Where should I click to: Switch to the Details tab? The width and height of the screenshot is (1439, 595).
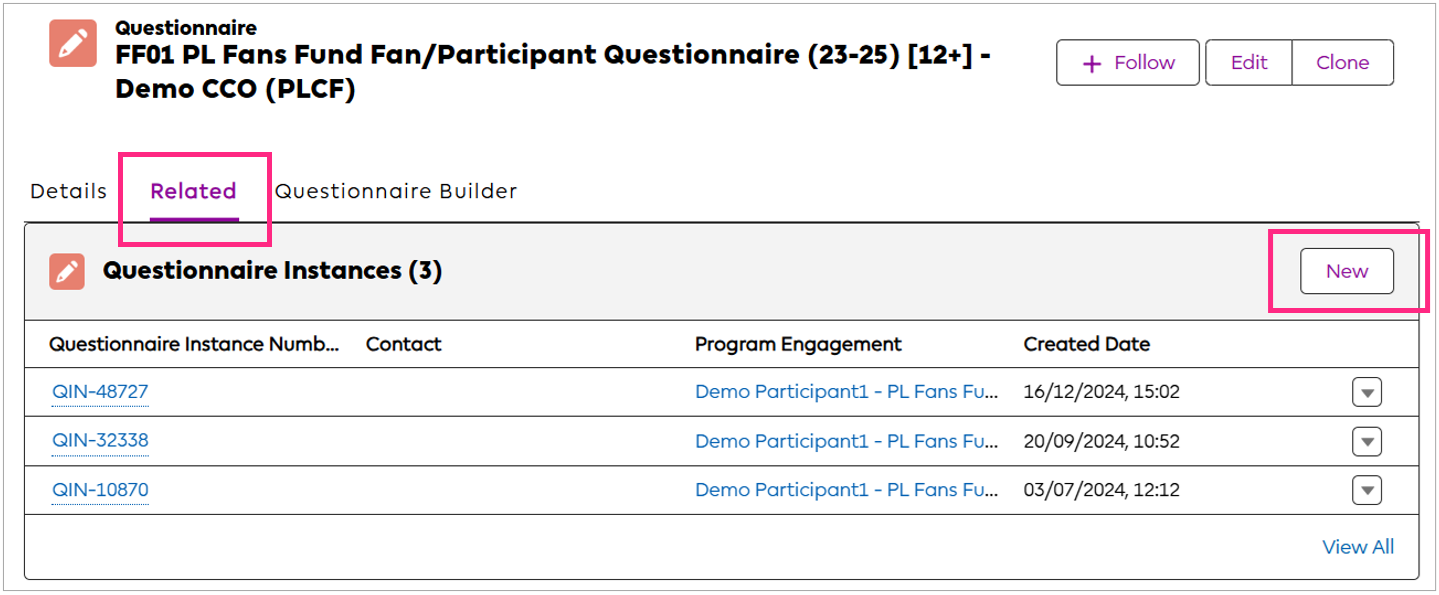point(67,190)
